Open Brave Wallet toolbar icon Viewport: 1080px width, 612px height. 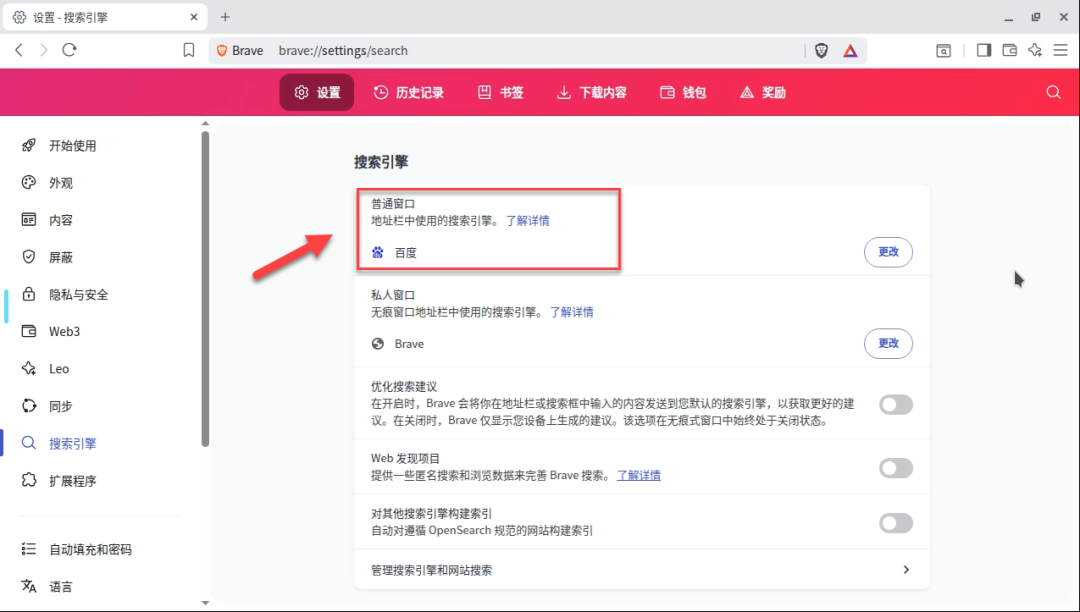pos(1010,50)
